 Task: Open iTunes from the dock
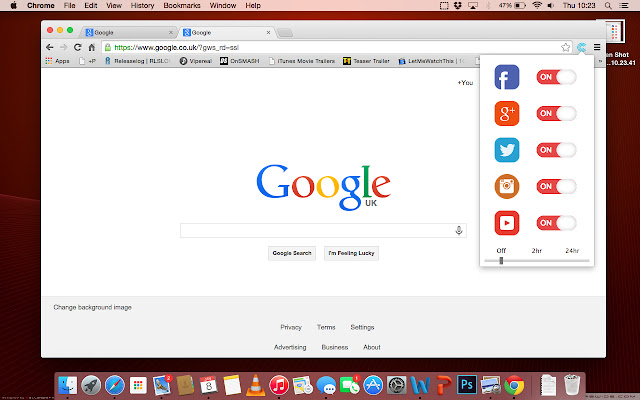279,385
